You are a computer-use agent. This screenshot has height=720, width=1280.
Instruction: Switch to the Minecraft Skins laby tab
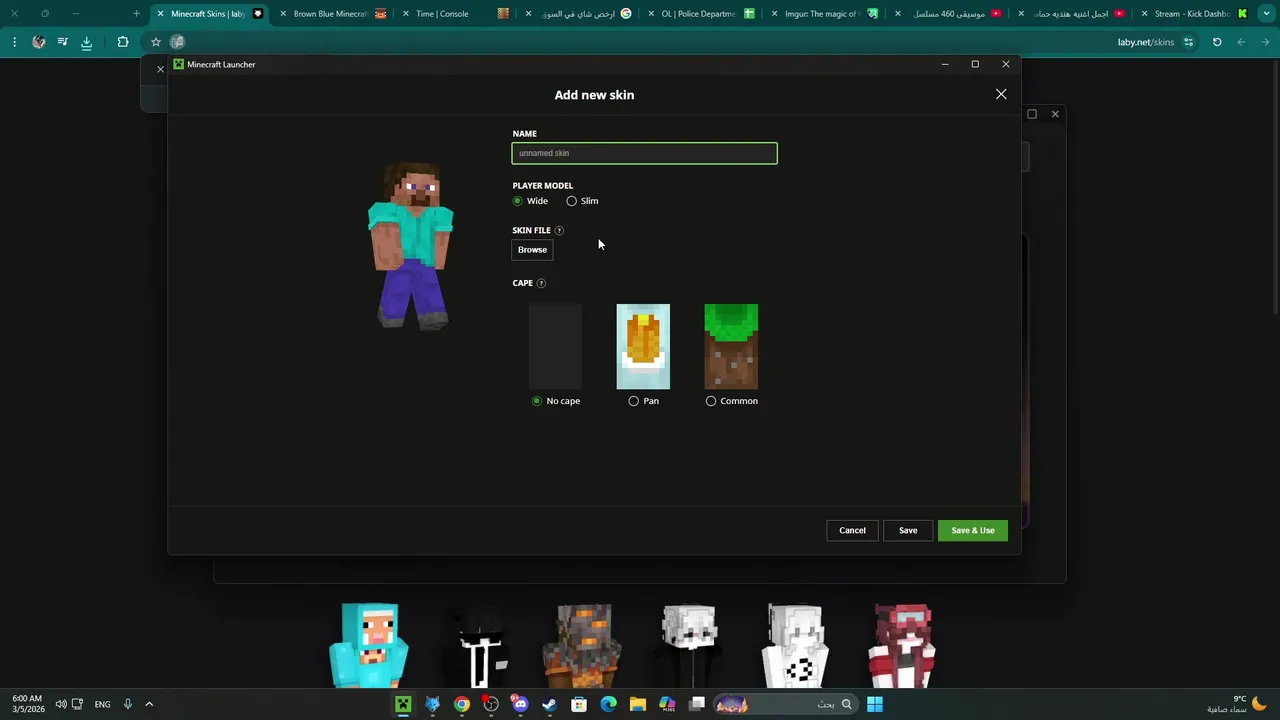(x=208, y=14)
